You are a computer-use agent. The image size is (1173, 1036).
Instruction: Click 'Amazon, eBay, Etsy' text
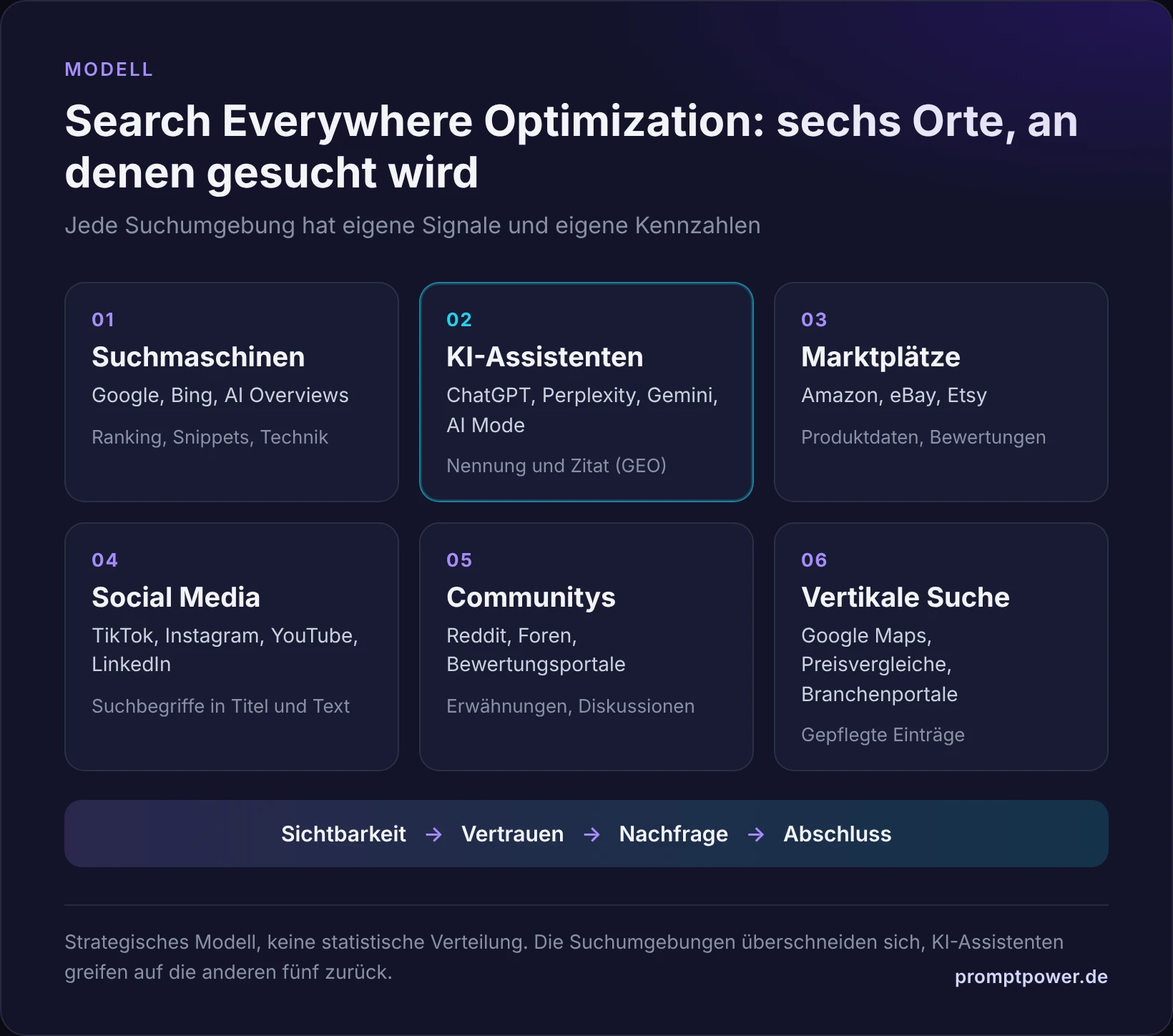pos(894,395)
